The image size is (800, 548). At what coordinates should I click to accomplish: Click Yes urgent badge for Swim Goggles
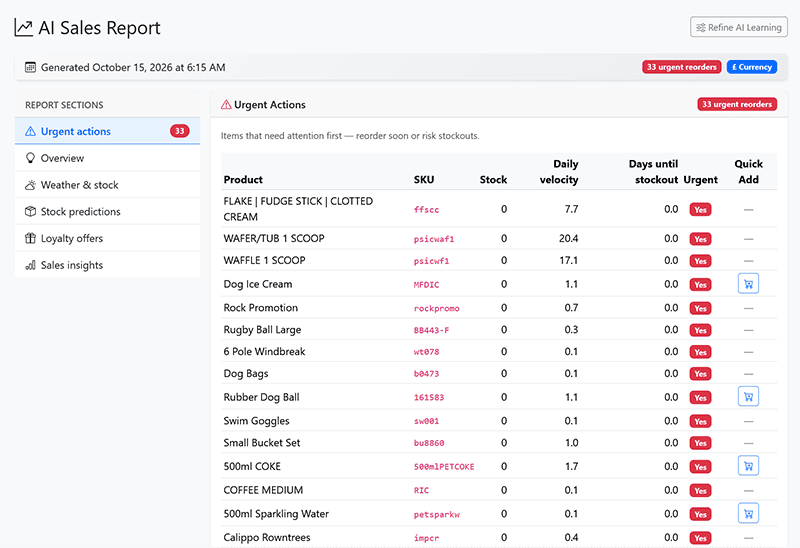(x=701, y=421)
